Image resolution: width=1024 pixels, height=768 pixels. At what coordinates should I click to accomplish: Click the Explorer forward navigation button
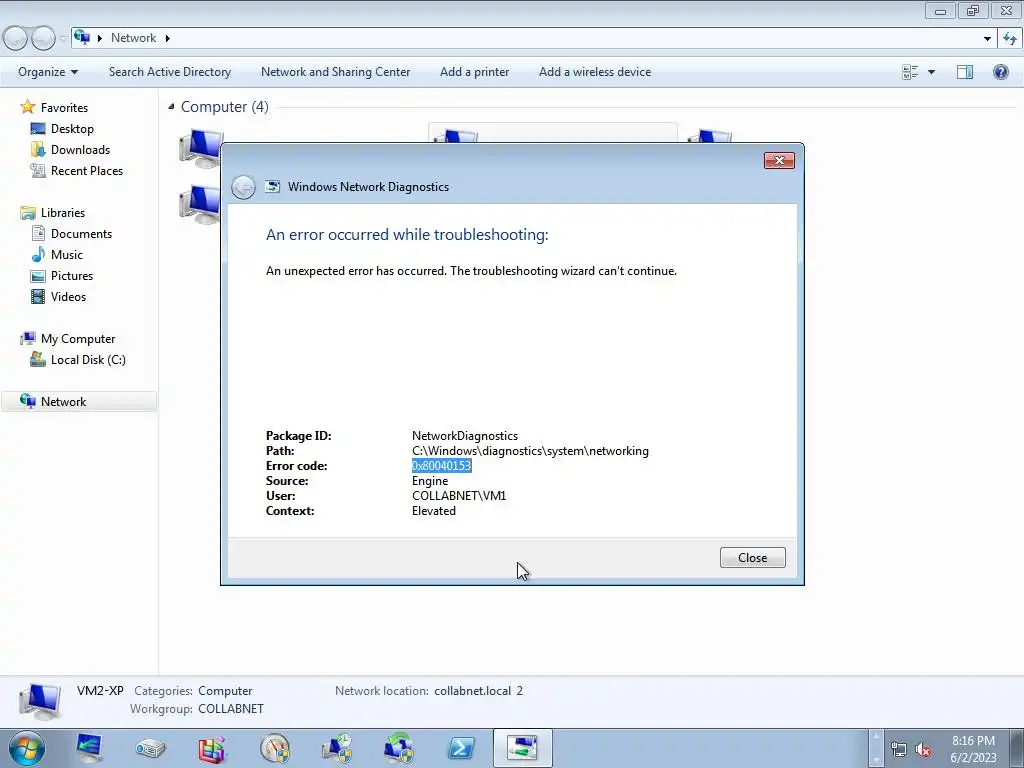pyautogui.click(x=43, y=39)
